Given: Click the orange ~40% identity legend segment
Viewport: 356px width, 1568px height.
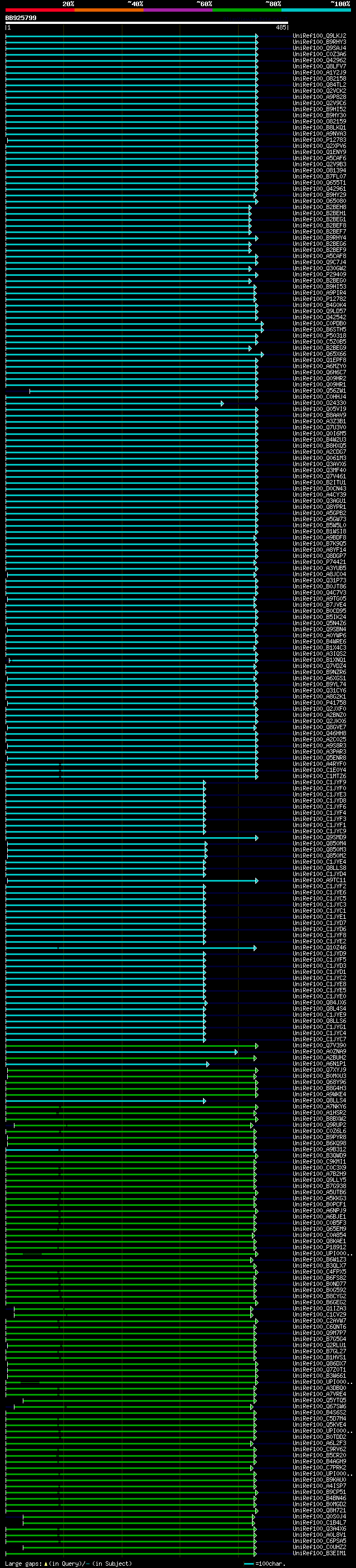Looking at the screenshot, I should coord(109,10).
